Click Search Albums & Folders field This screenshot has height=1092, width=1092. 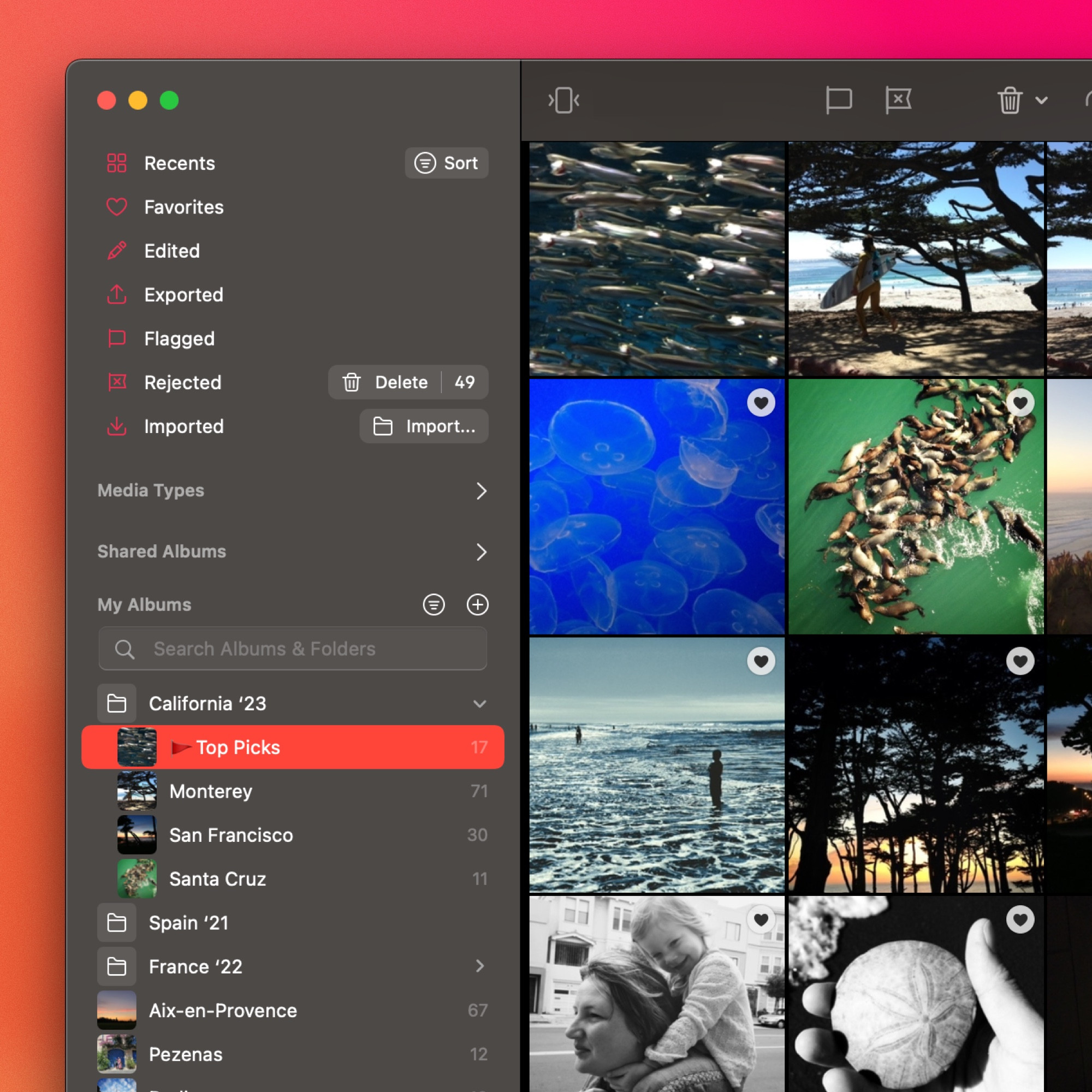click(x=294, y=649)
